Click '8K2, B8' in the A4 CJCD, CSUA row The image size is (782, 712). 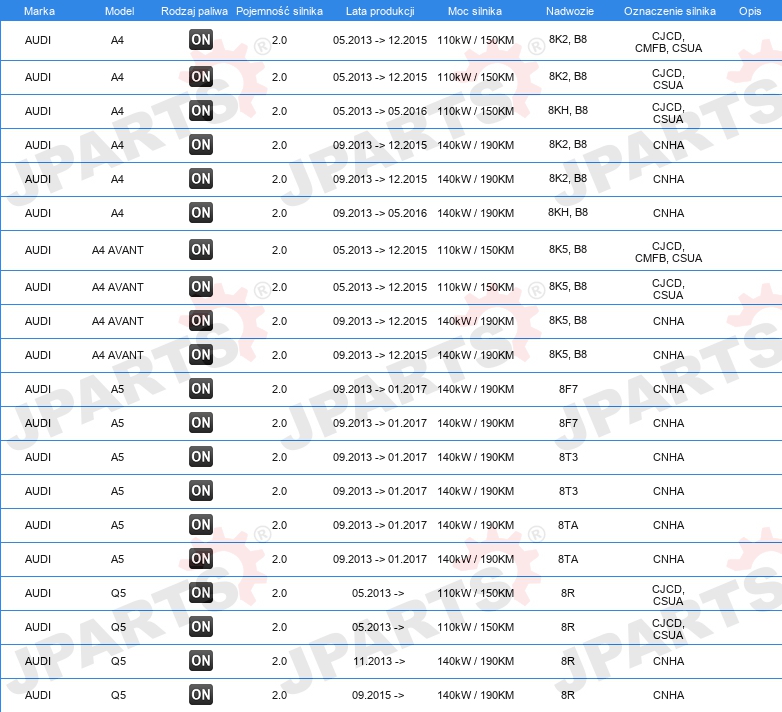point(568,76)
